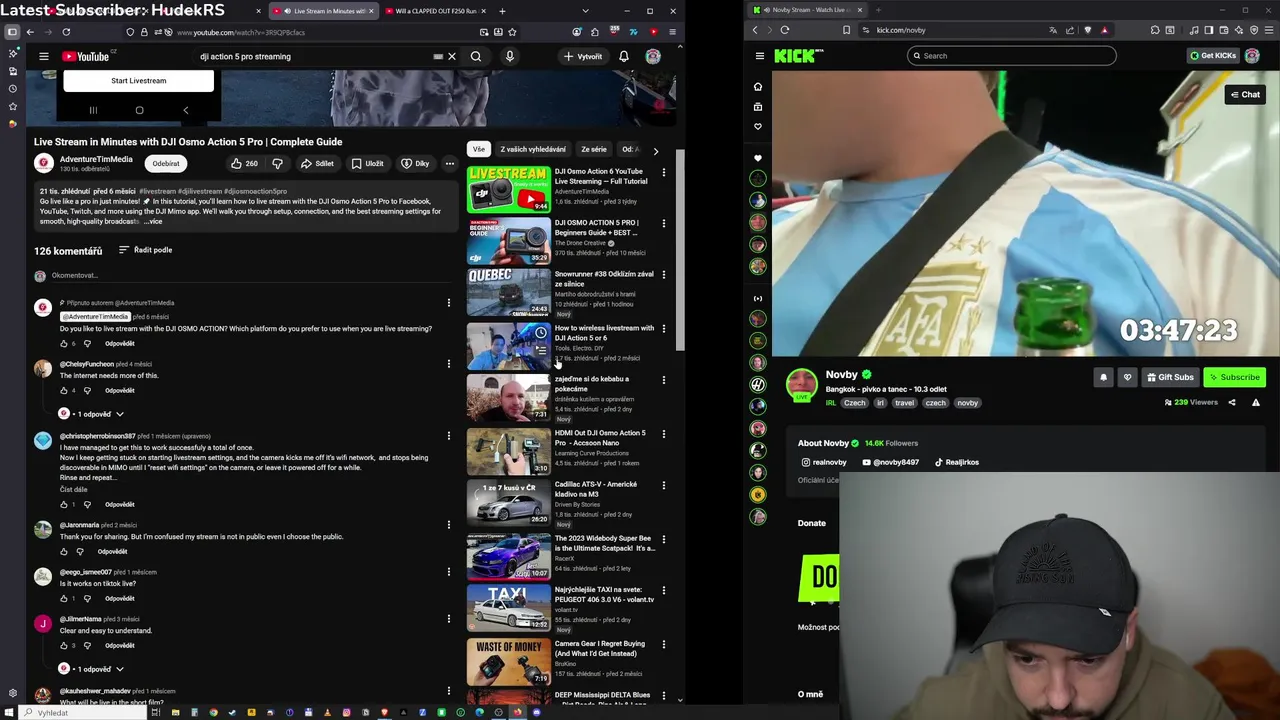Open tab list dropdown in YouTube browser
This screenshot has height=720, width=1280.
(585, 11)
